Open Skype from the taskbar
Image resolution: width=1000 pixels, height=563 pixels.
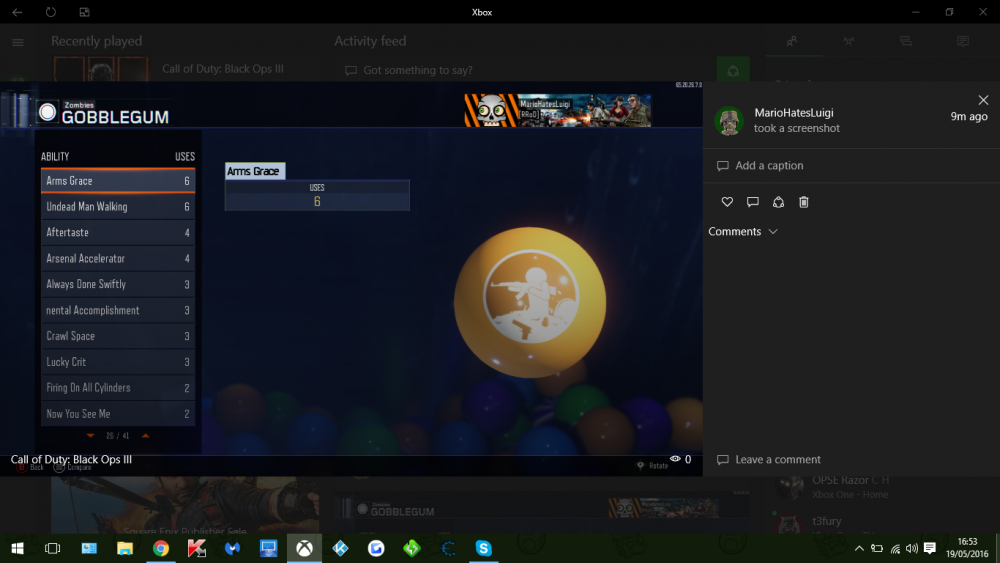click(x=484, y=548)
